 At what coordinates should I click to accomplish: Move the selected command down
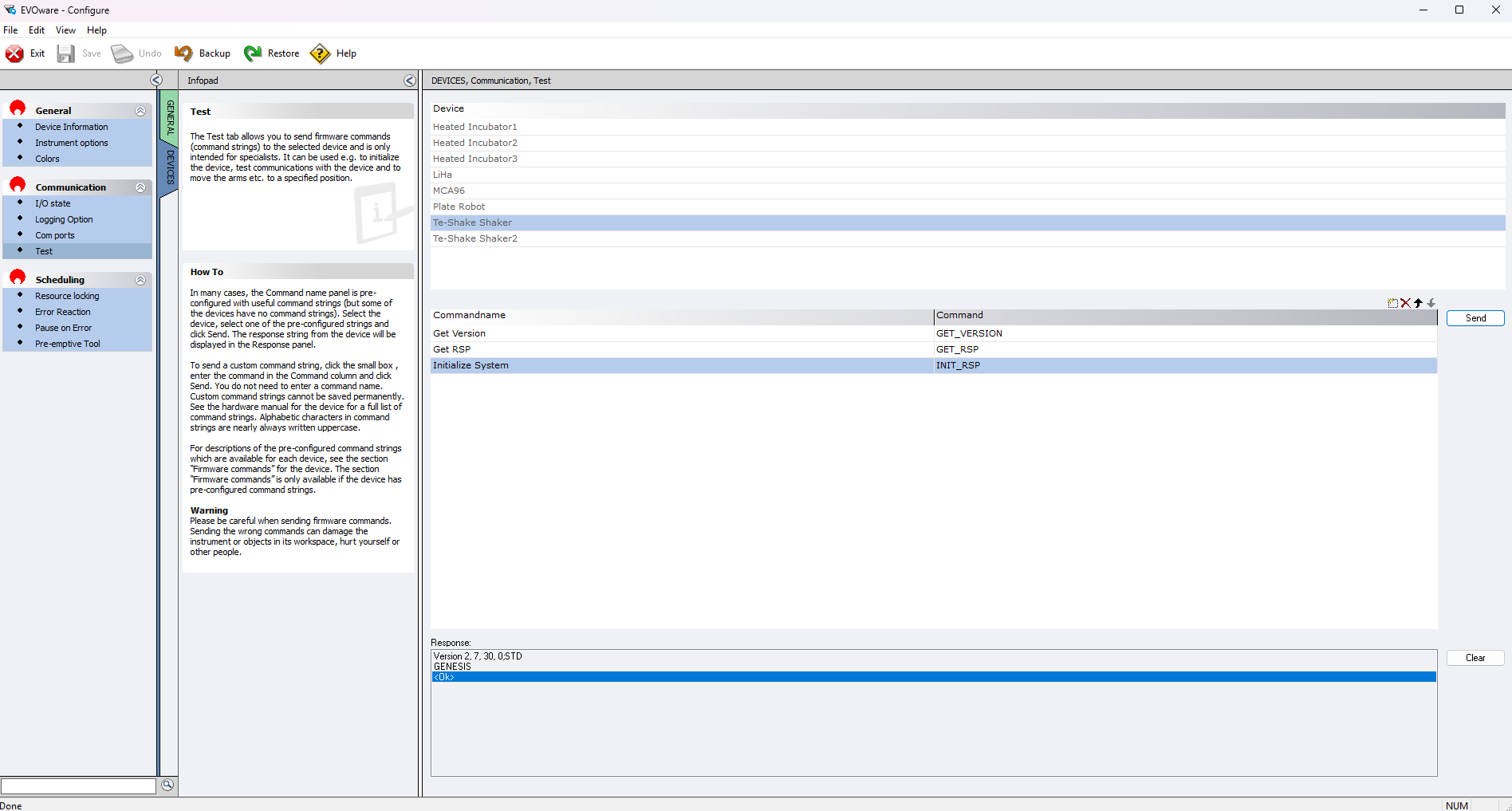tap(1431, 303)
